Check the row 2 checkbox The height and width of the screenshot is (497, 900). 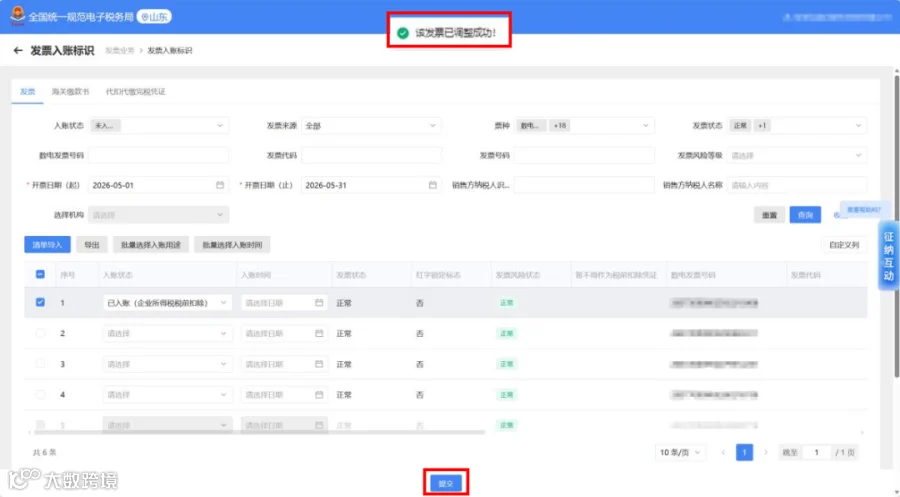(x=40, y=333)
